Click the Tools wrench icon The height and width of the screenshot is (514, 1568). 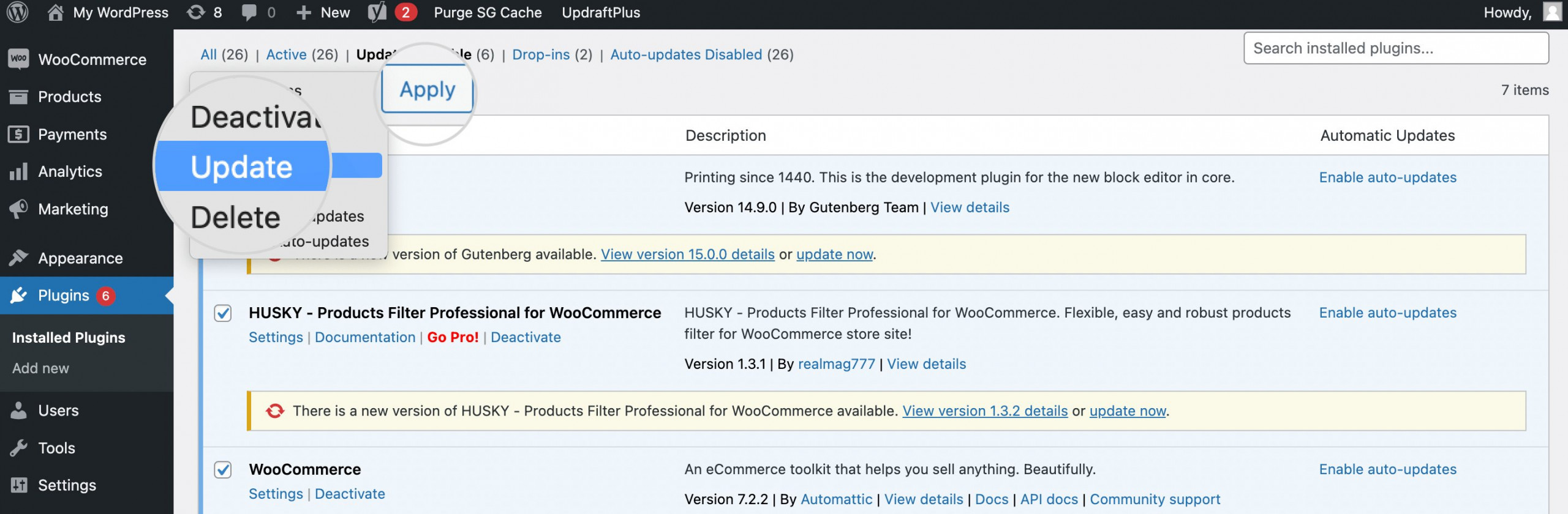coord(19,448)
